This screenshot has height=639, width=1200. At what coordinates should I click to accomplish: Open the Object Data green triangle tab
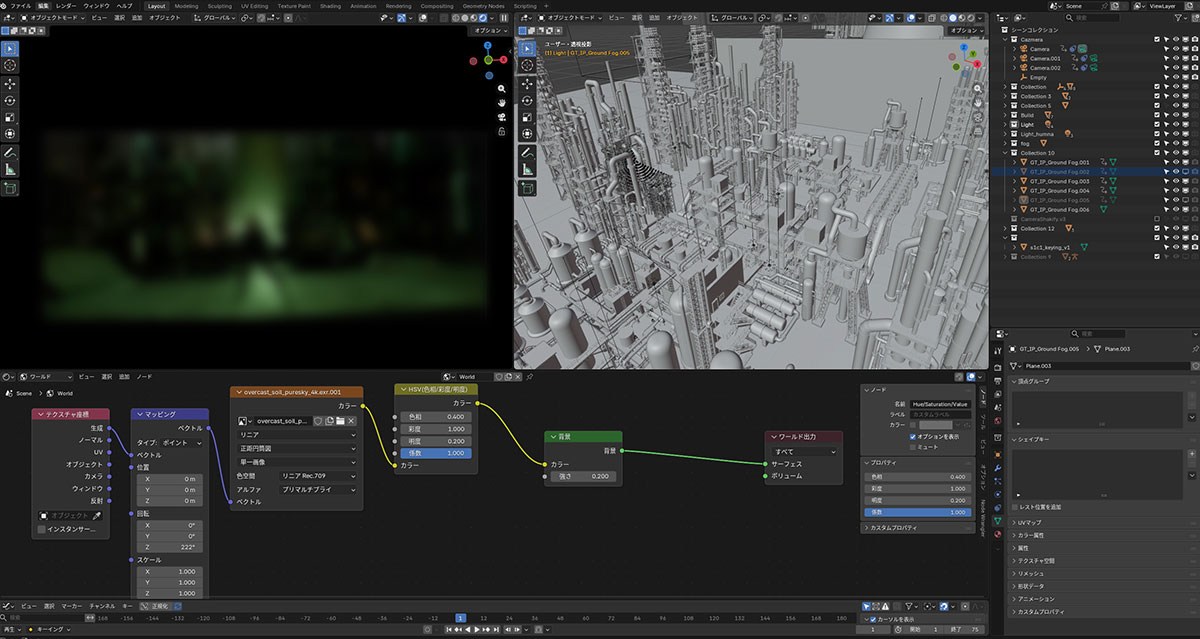click(x=997, y=520)
